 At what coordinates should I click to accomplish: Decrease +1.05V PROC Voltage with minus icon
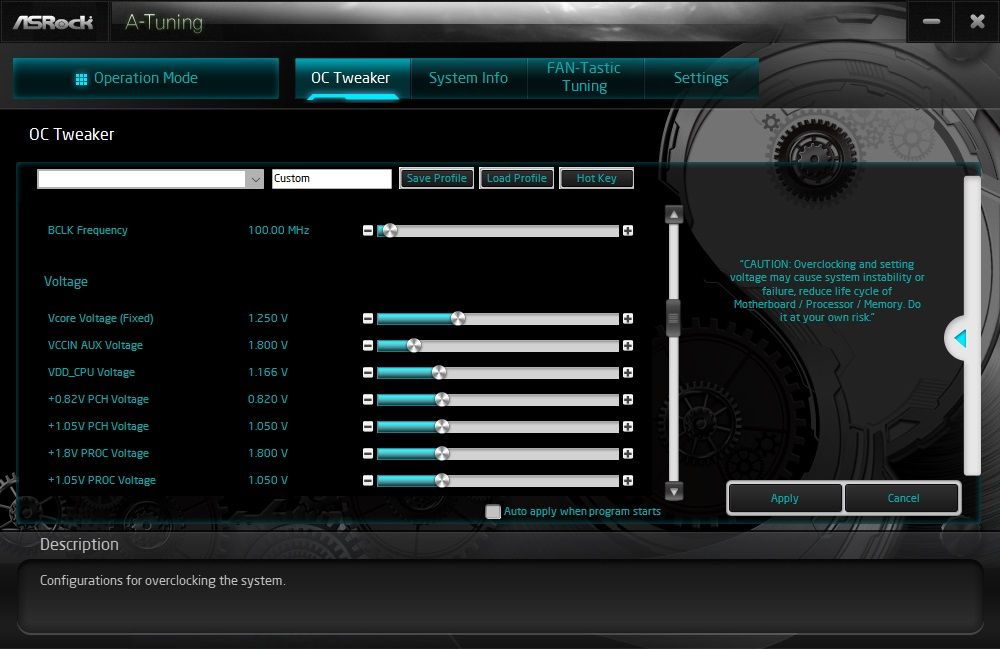(368, 480)
